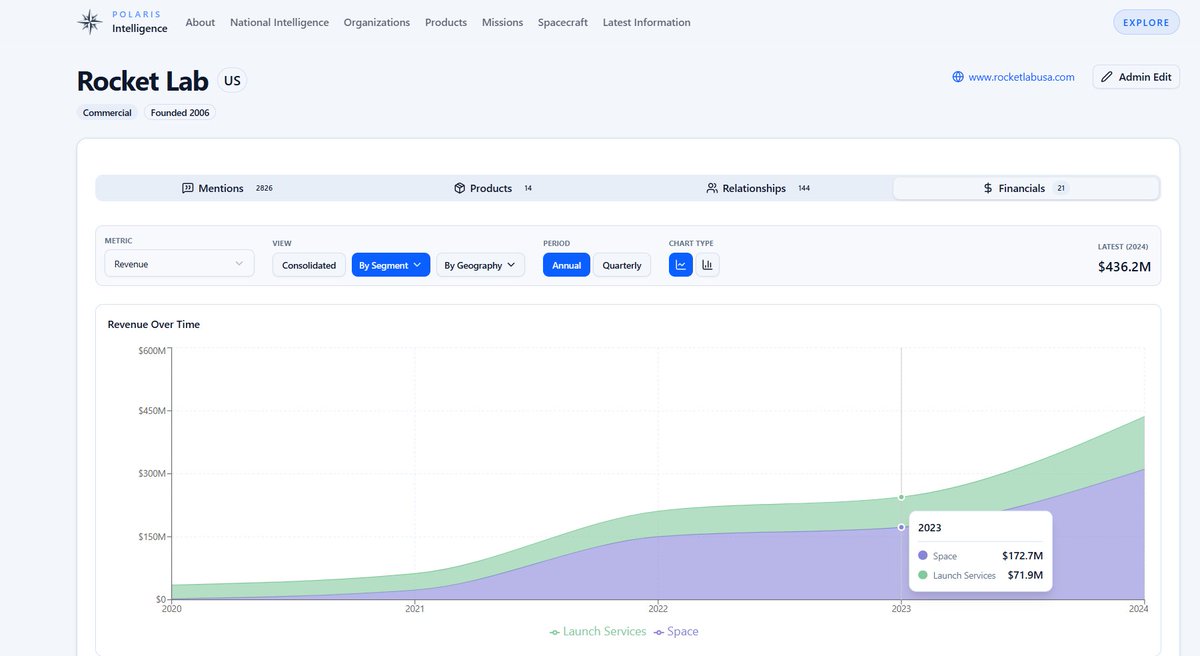Click the 2021 x-axis label
Viewport: 1200px width, 656px height.
(415, 608)
